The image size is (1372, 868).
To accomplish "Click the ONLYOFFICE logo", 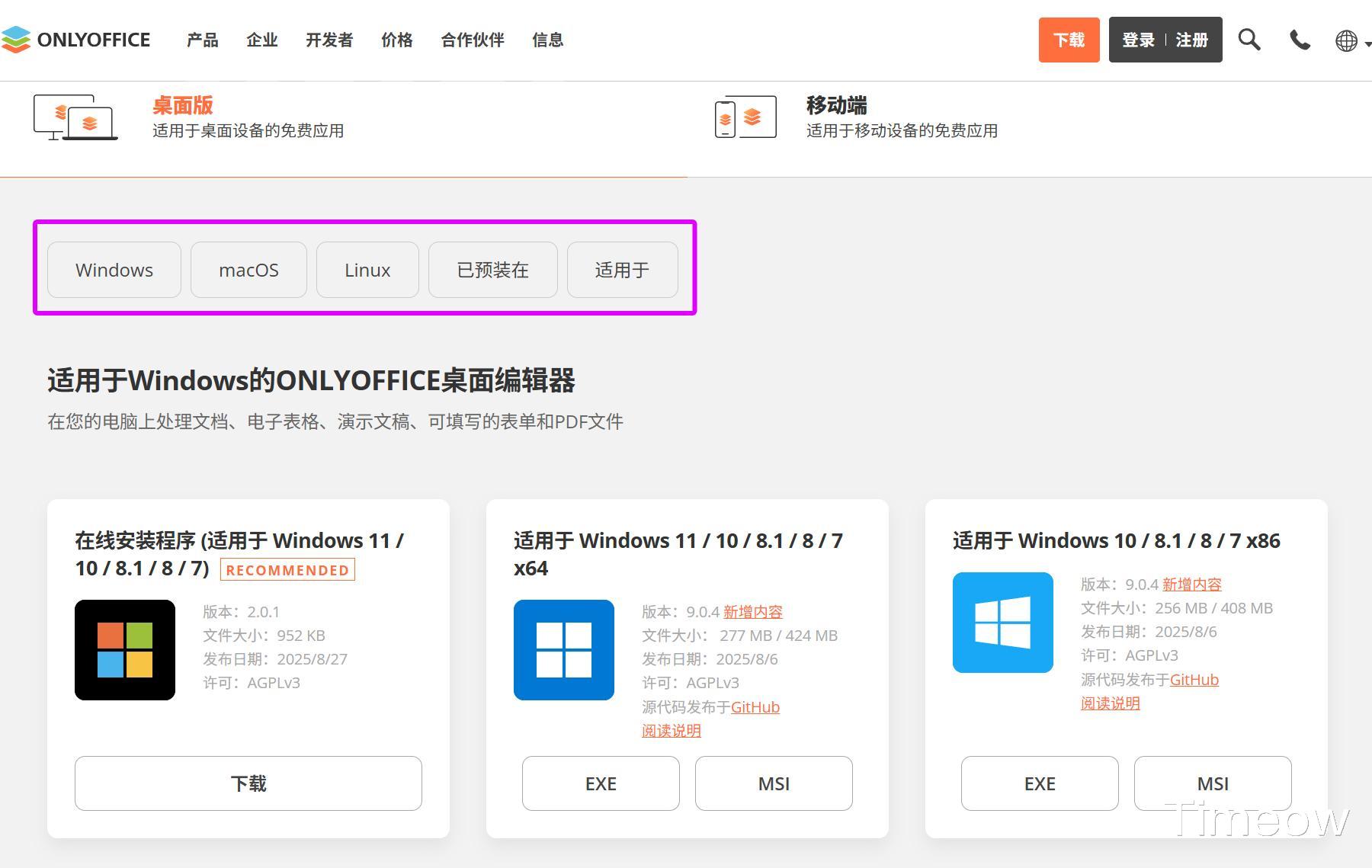I will pyautogui.click(x=75, y=40).
